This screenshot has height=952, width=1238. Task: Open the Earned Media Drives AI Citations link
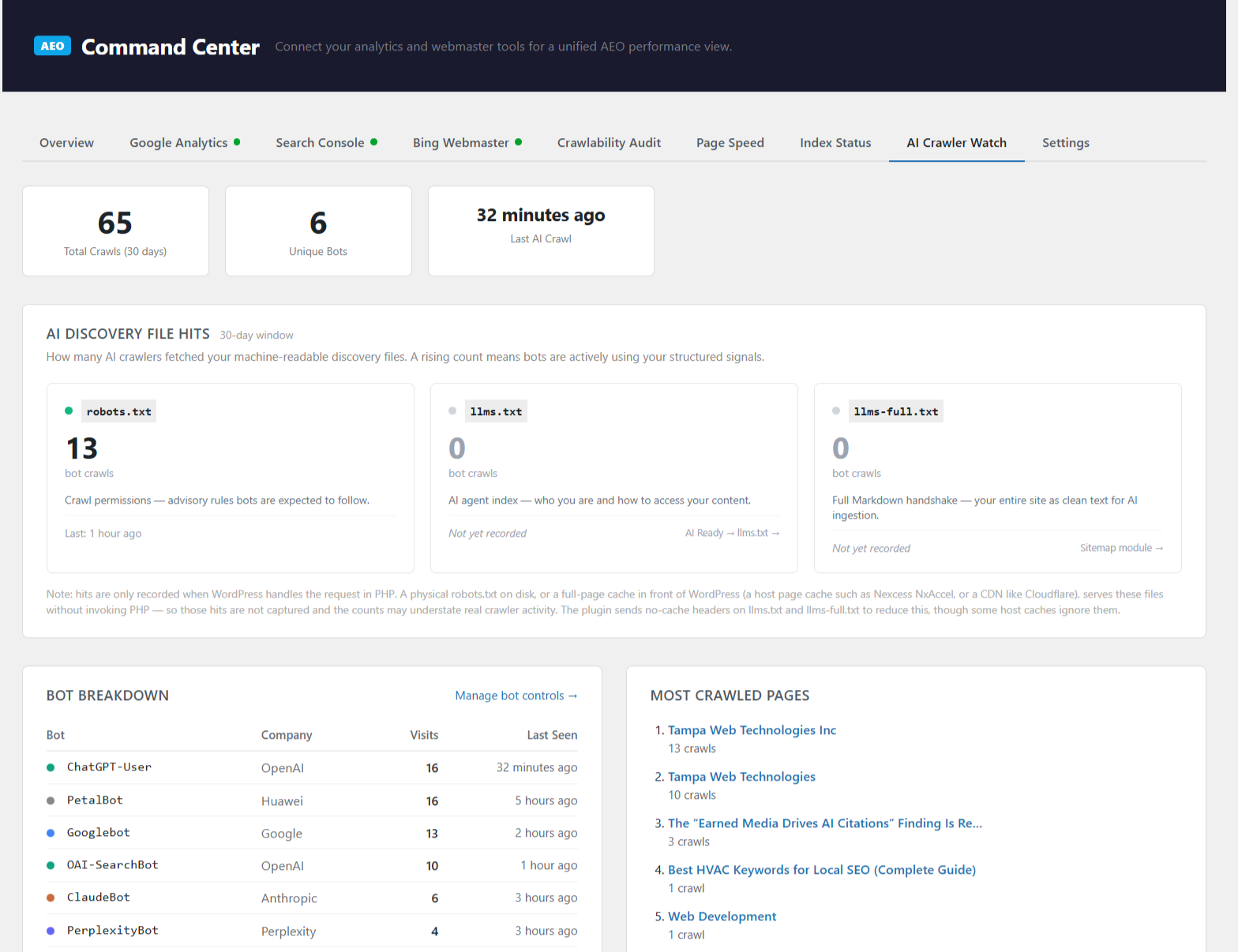pos(825,823)
